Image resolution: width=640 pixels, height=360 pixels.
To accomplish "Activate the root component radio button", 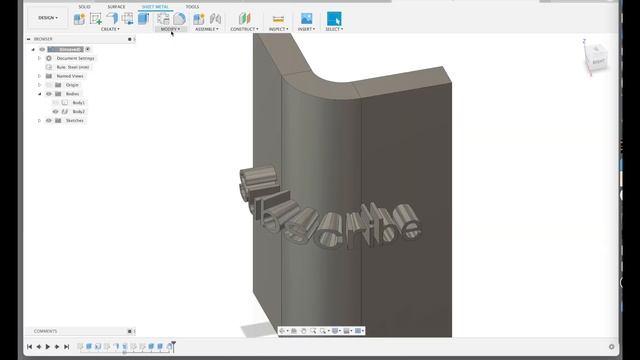I will [88, 49].
